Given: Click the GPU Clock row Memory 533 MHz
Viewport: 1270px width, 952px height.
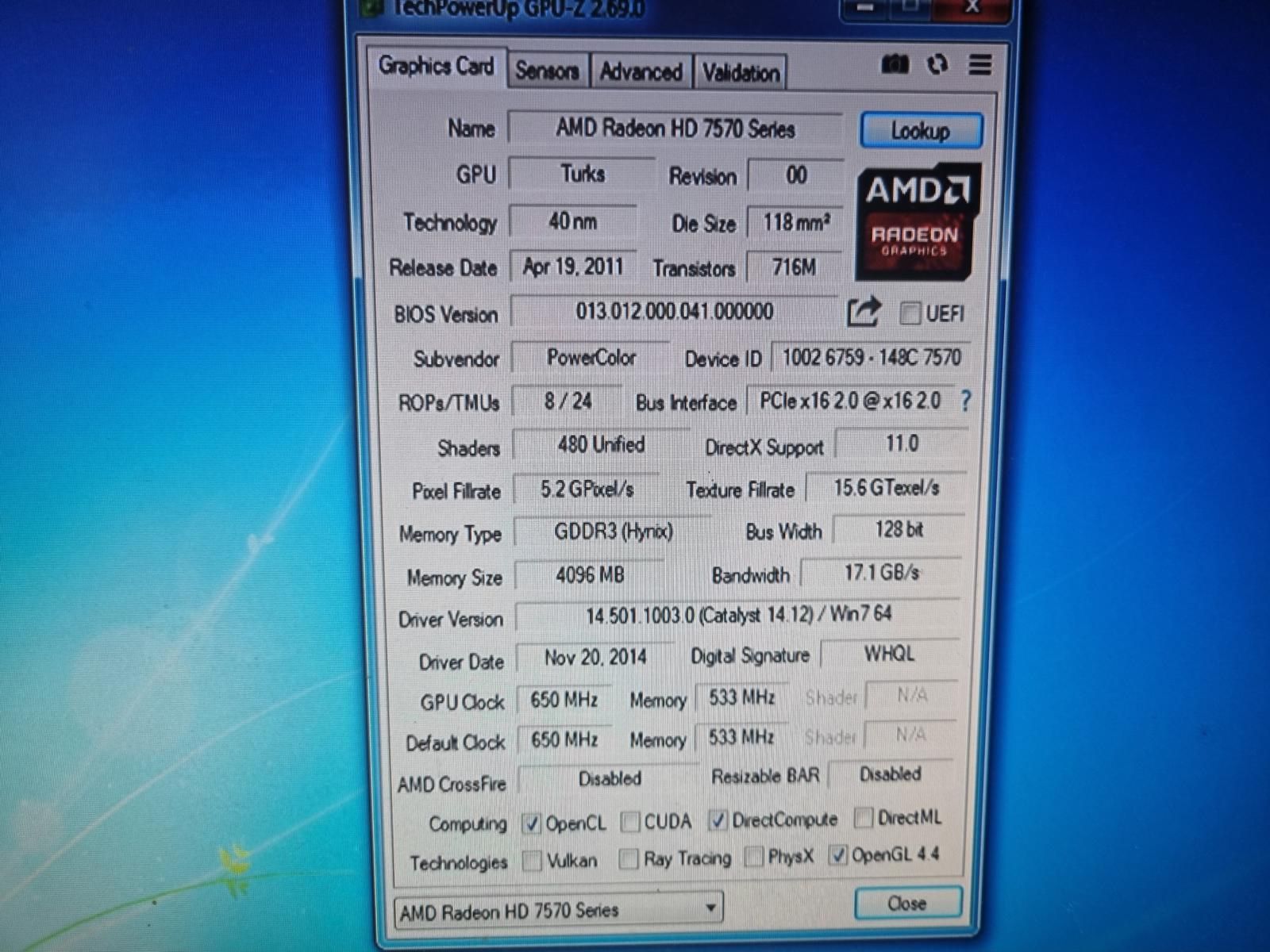Looking at the screenshot, I should click(741, 697).
